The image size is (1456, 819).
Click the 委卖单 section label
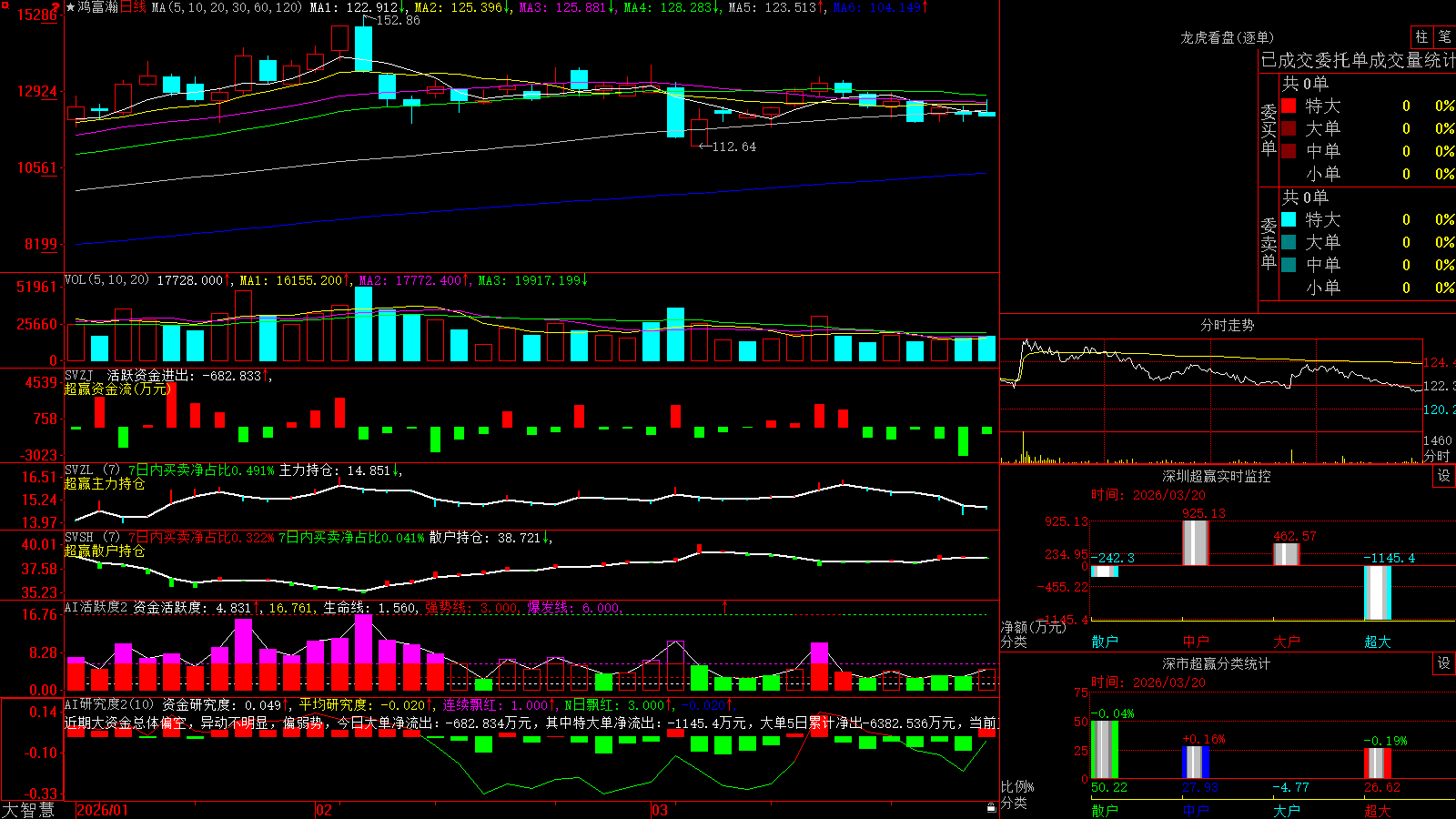tap(1269, 243)
